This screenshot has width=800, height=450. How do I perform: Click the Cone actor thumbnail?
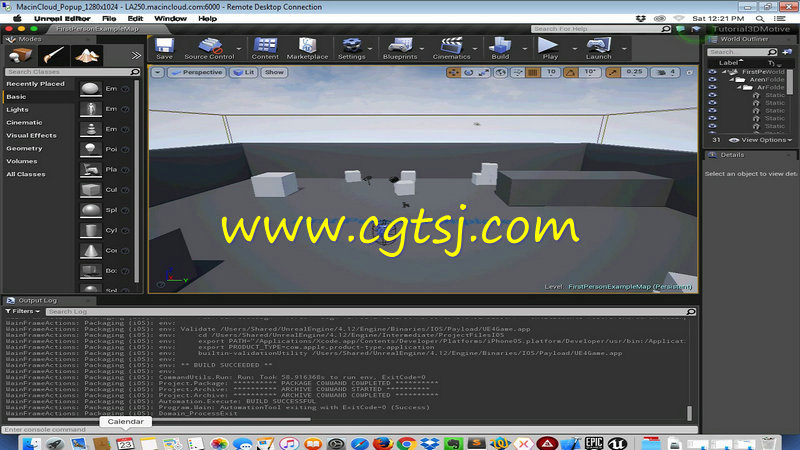[x=91, y=251]
